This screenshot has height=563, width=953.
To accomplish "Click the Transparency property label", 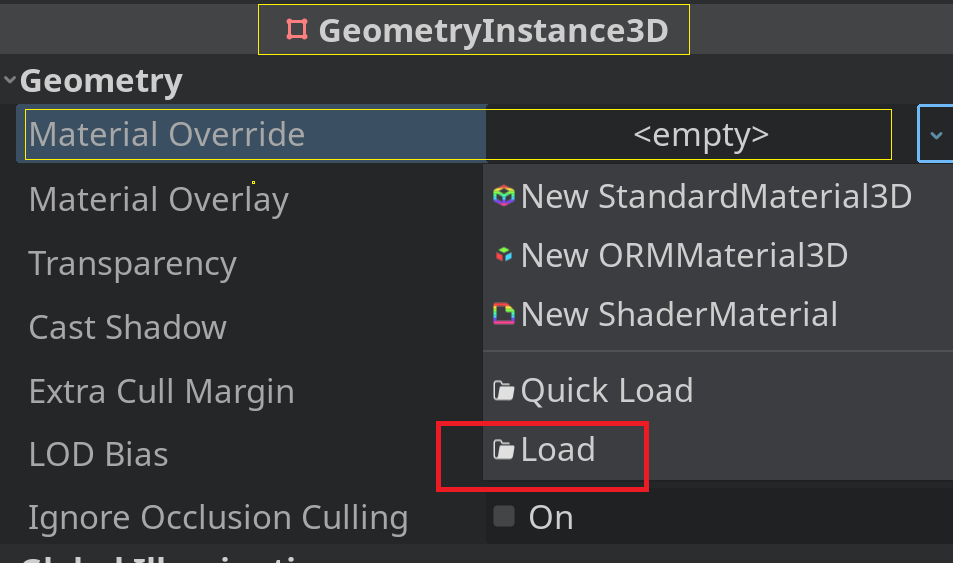I will tap(132, 263).
